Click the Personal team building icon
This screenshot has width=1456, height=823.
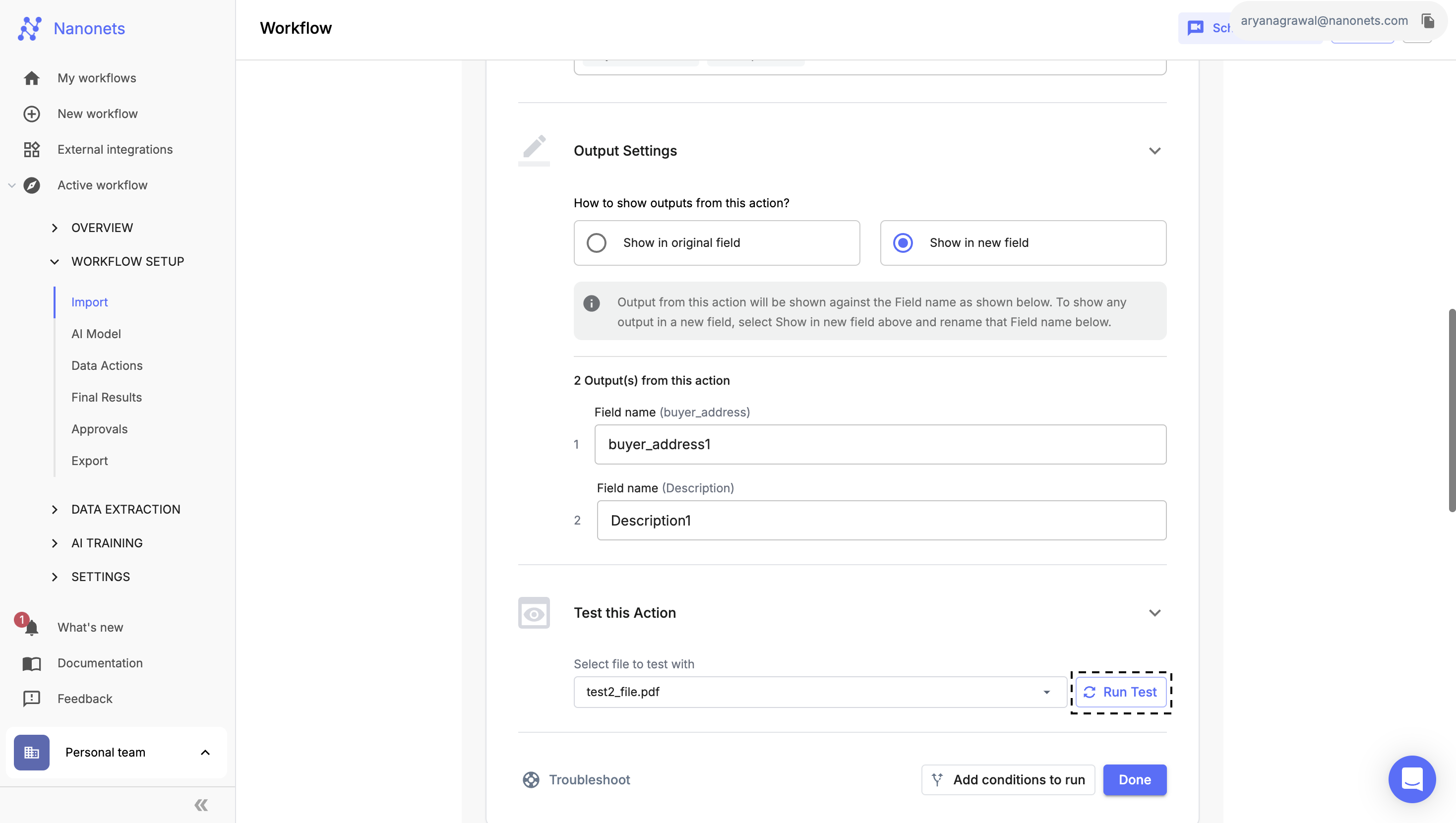click(32, 752)
